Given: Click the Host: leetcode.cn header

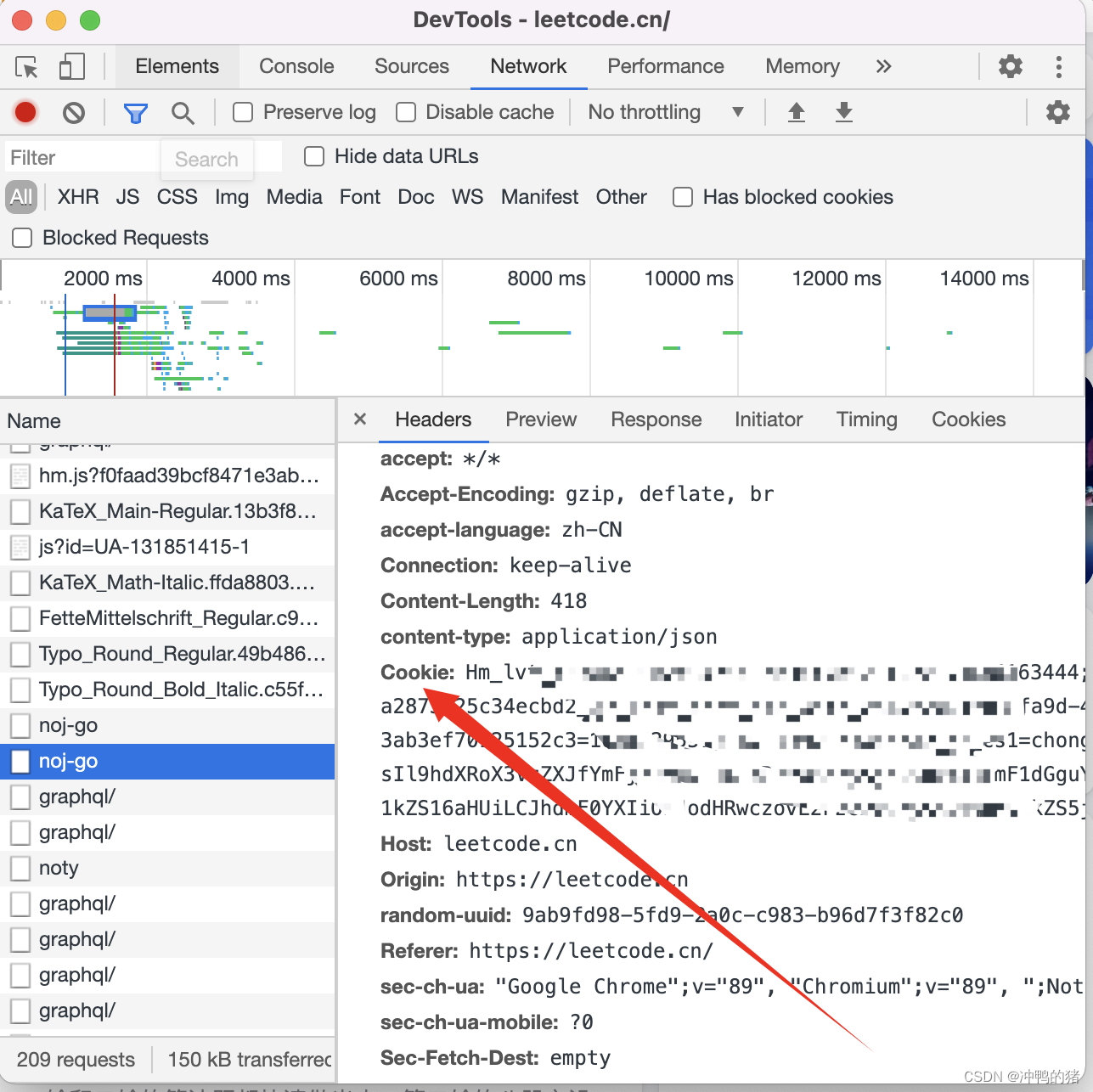Looking at the screenshot, I should click(479, 844).
